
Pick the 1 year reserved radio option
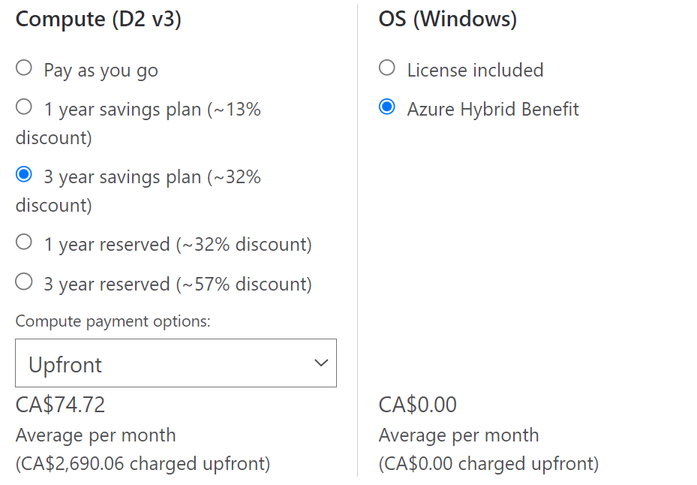[24, 243]
